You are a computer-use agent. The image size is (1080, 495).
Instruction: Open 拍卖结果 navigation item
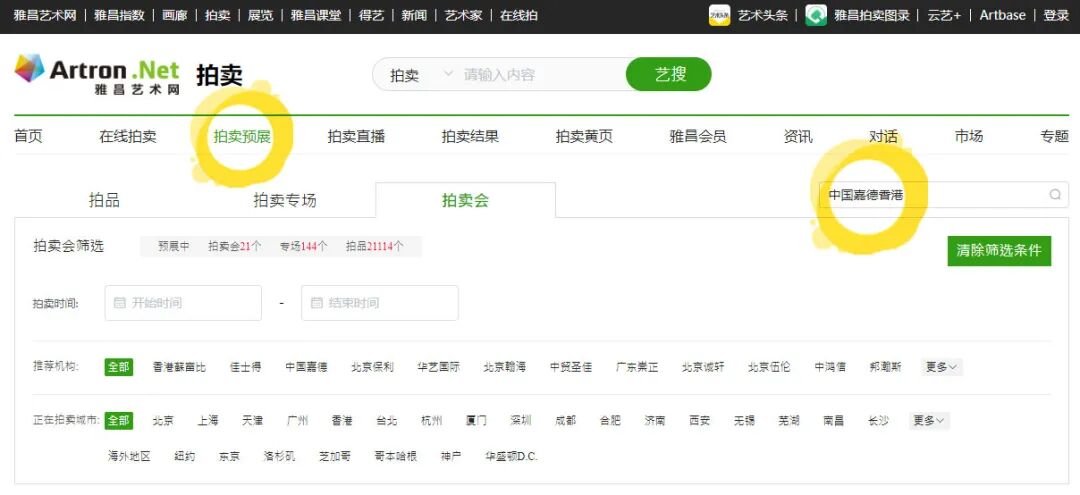(470, 136)
